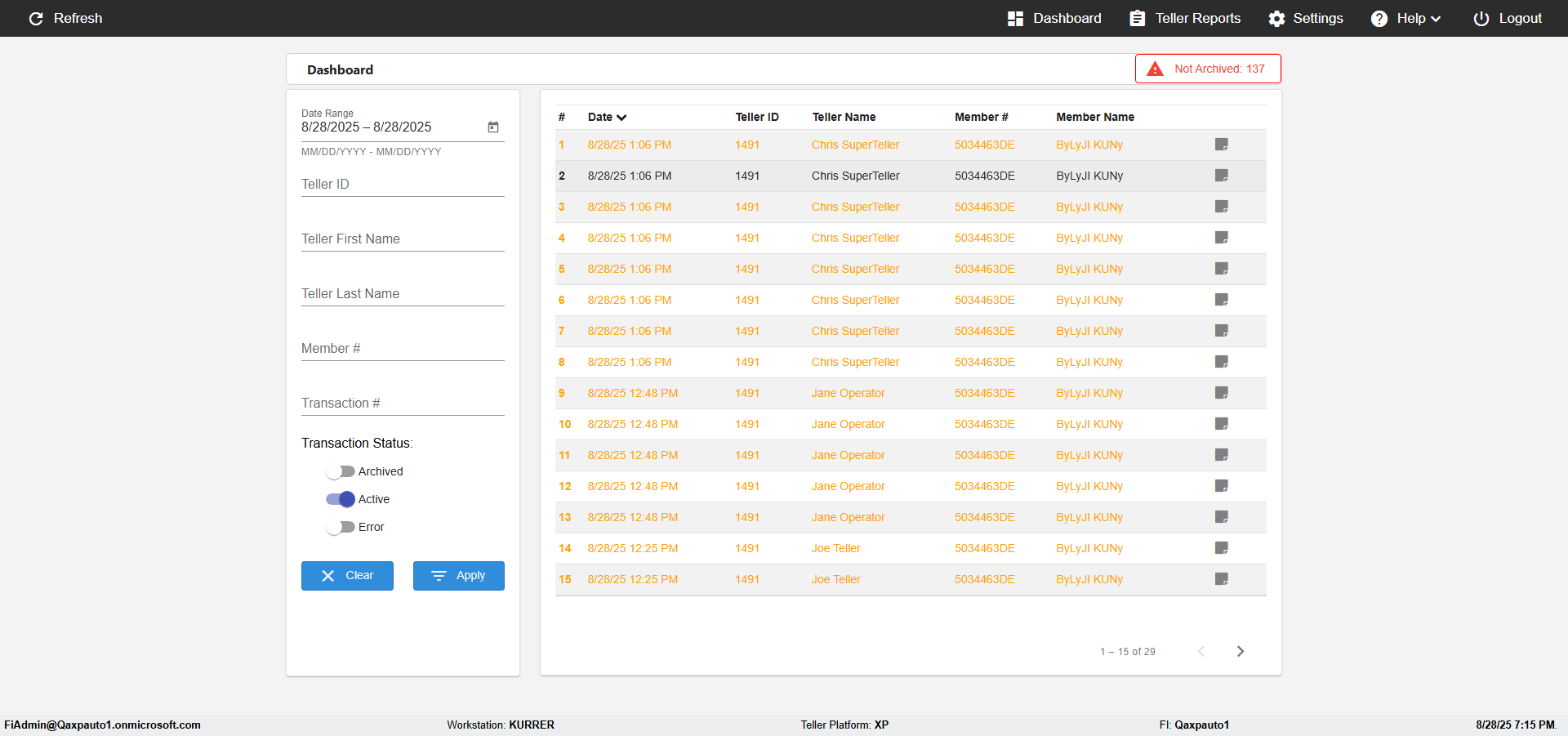Viewport: 1568px width, 736px height.
Task: Expand the Help dropdown menu
Action: (x=1405, y=18)
